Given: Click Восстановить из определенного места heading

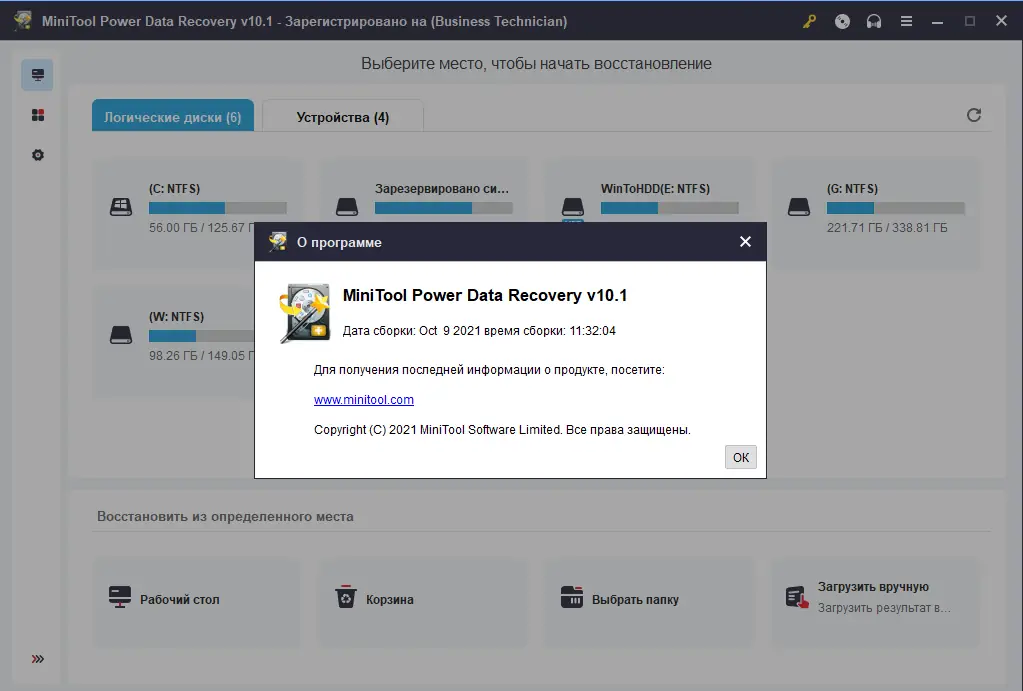Looking at the screenshot, I should coord(225,517).
